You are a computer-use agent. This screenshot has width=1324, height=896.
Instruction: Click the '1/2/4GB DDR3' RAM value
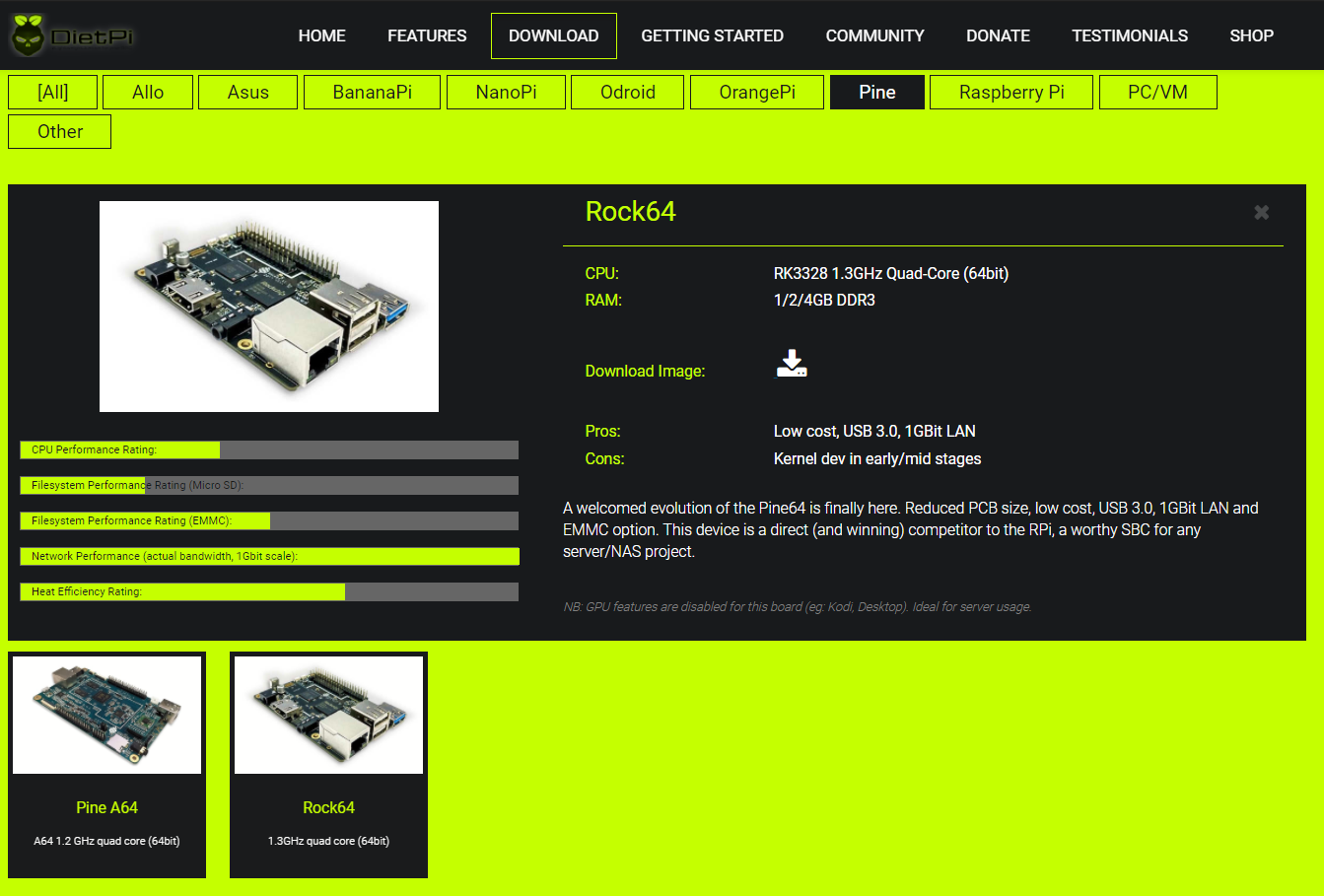tap(824, 300)
